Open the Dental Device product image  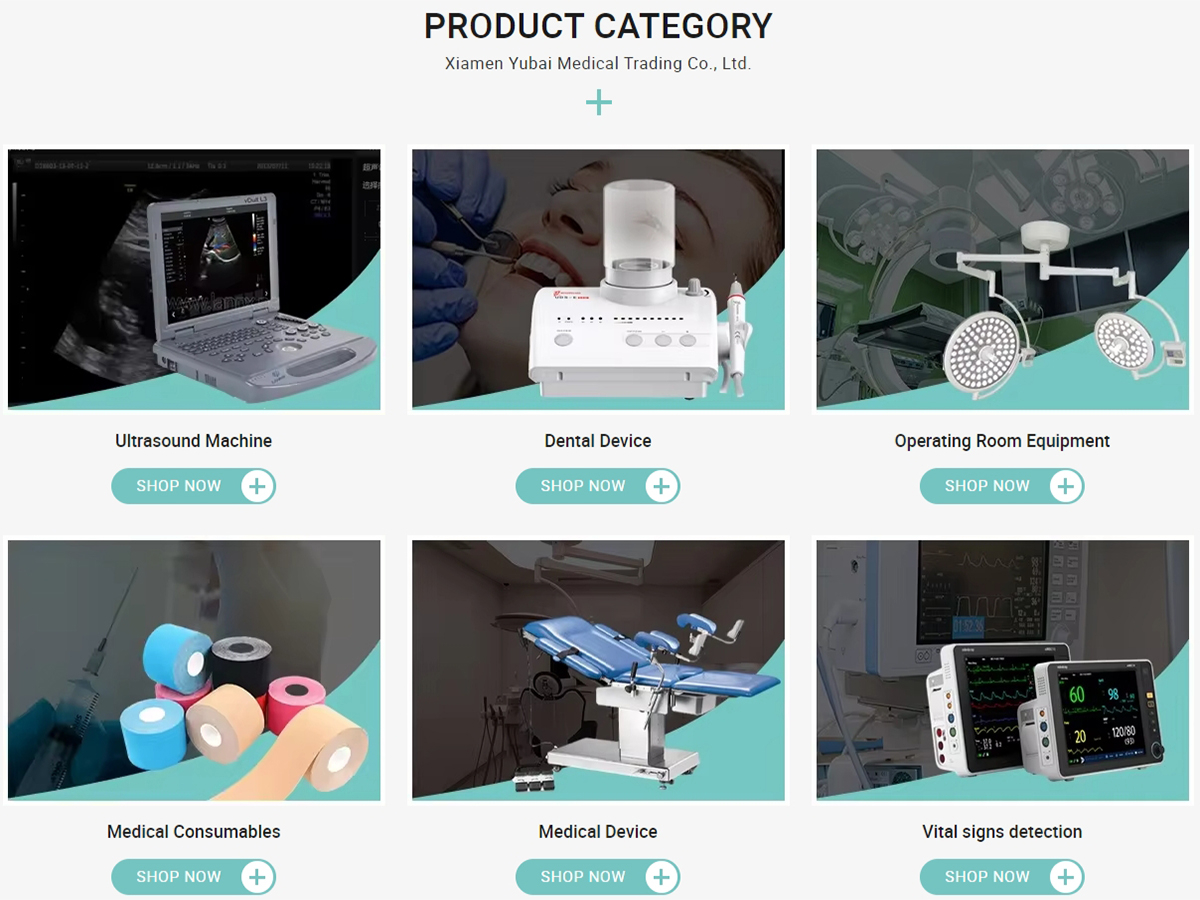[598, 279]
